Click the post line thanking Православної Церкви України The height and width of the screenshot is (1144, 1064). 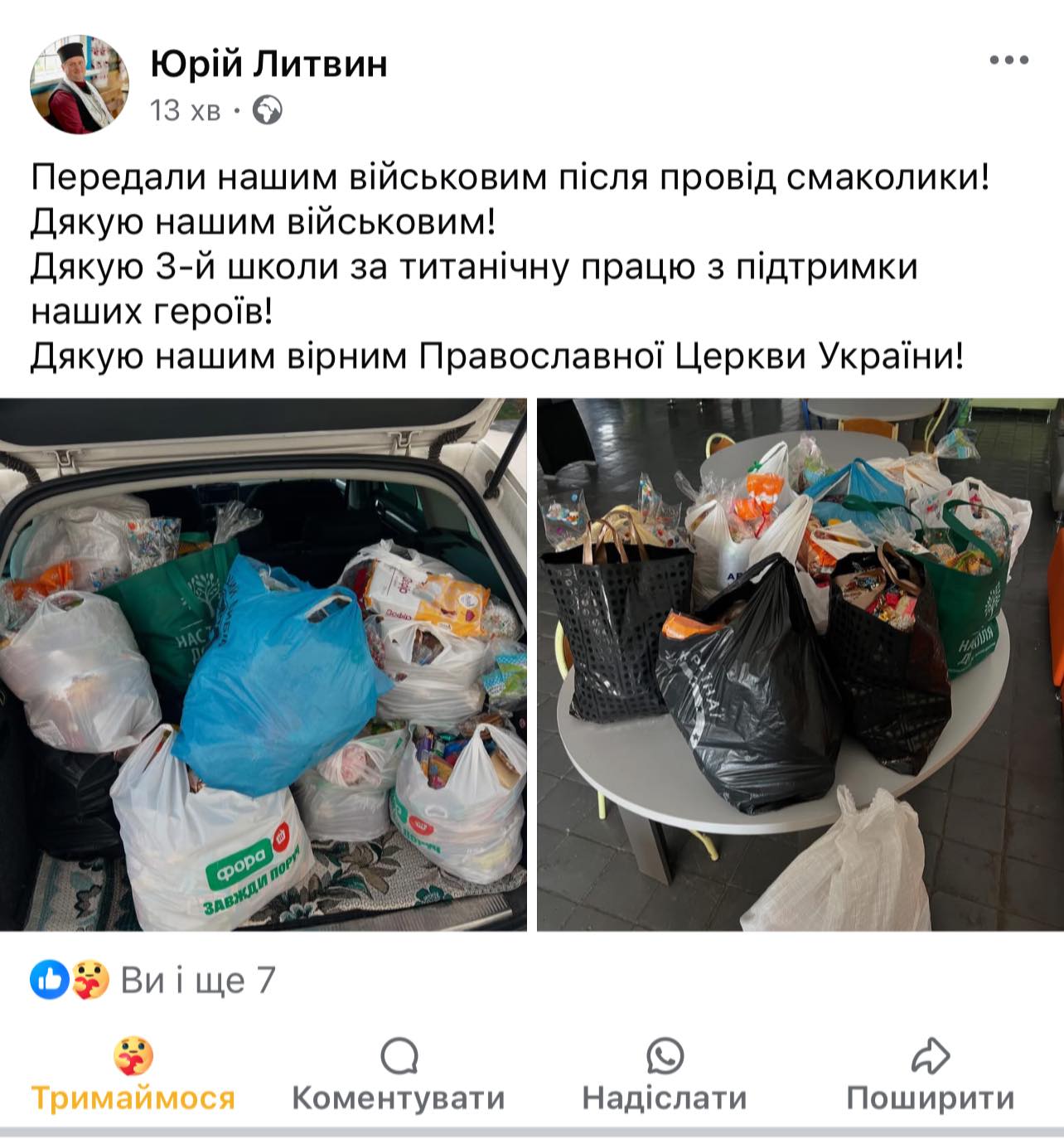[x=498, y=356]
